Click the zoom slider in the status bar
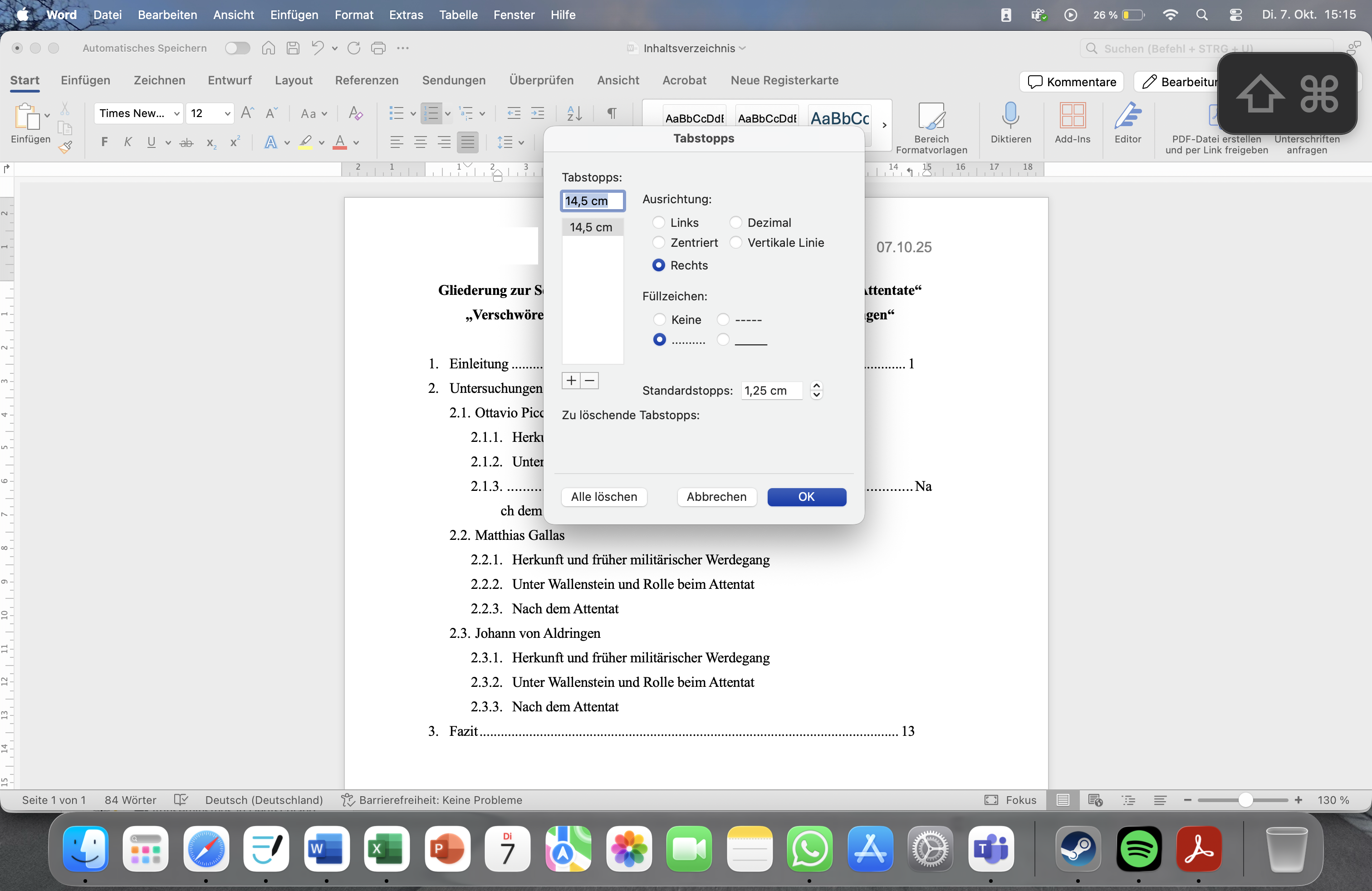Viewport: 1372px width, 891px height. click(x=1245, y=799)
